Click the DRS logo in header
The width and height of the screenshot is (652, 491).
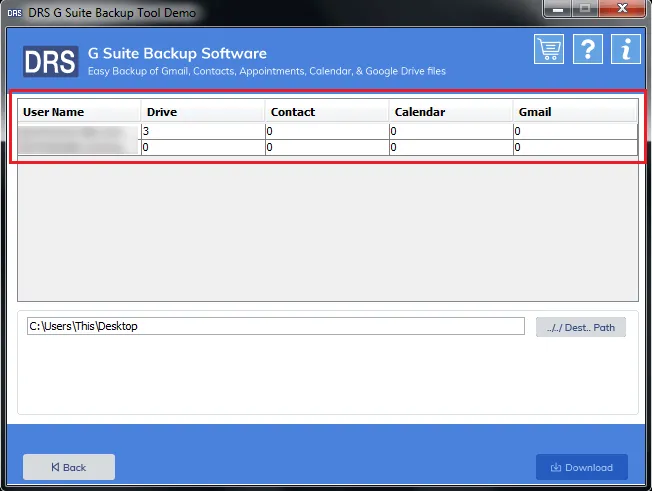coord(50,62)
